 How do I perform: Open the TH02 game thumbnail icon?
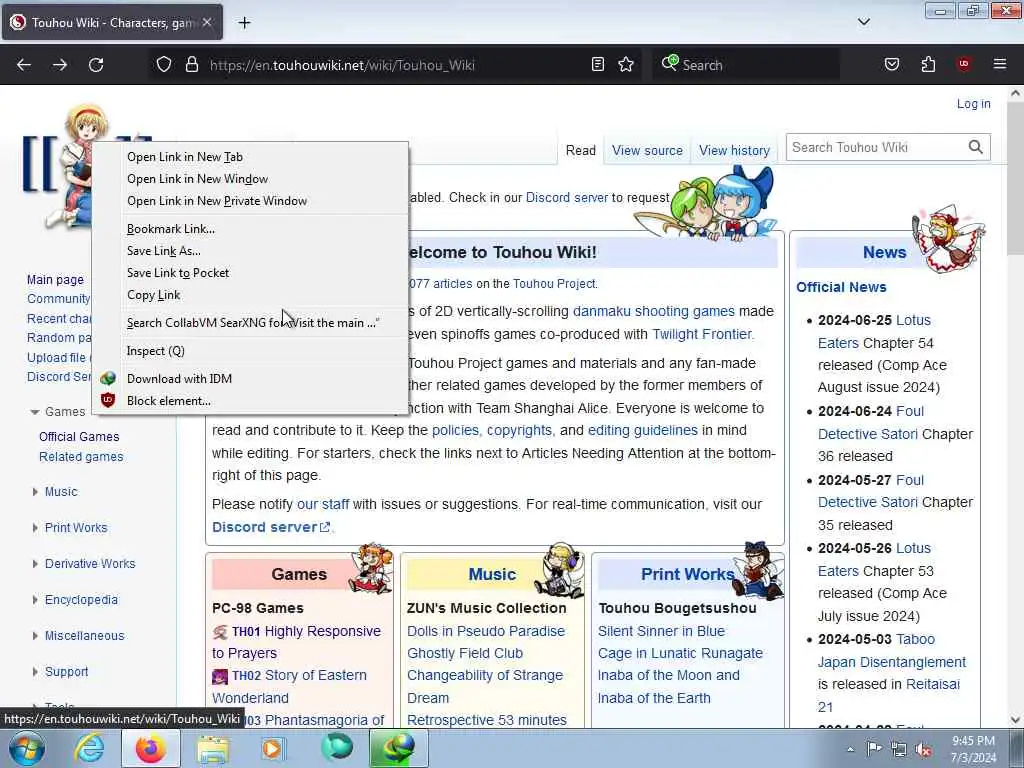click(x=220, y=676)
